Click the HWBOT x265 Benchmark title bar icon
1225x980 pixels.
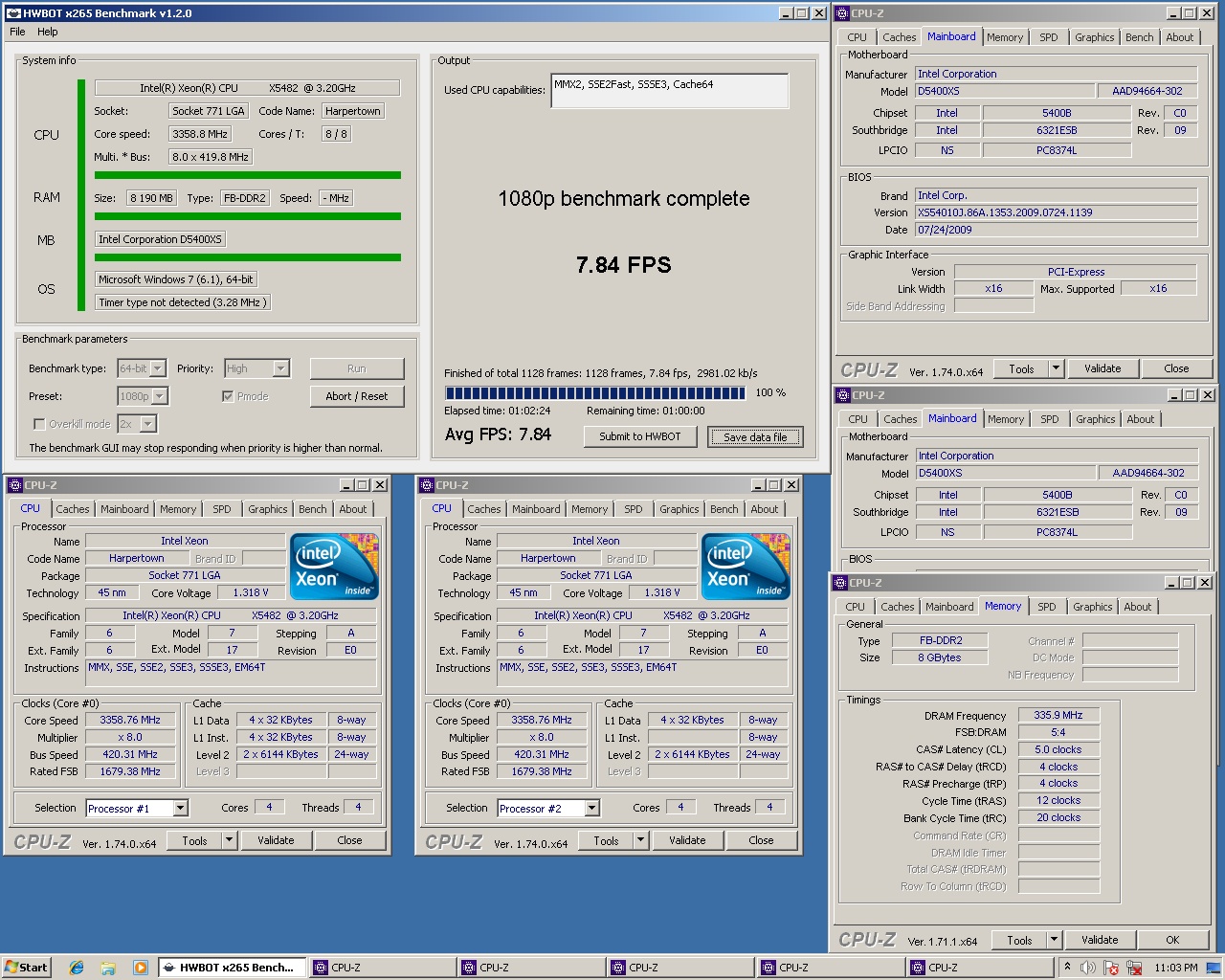tap(13, 13)
